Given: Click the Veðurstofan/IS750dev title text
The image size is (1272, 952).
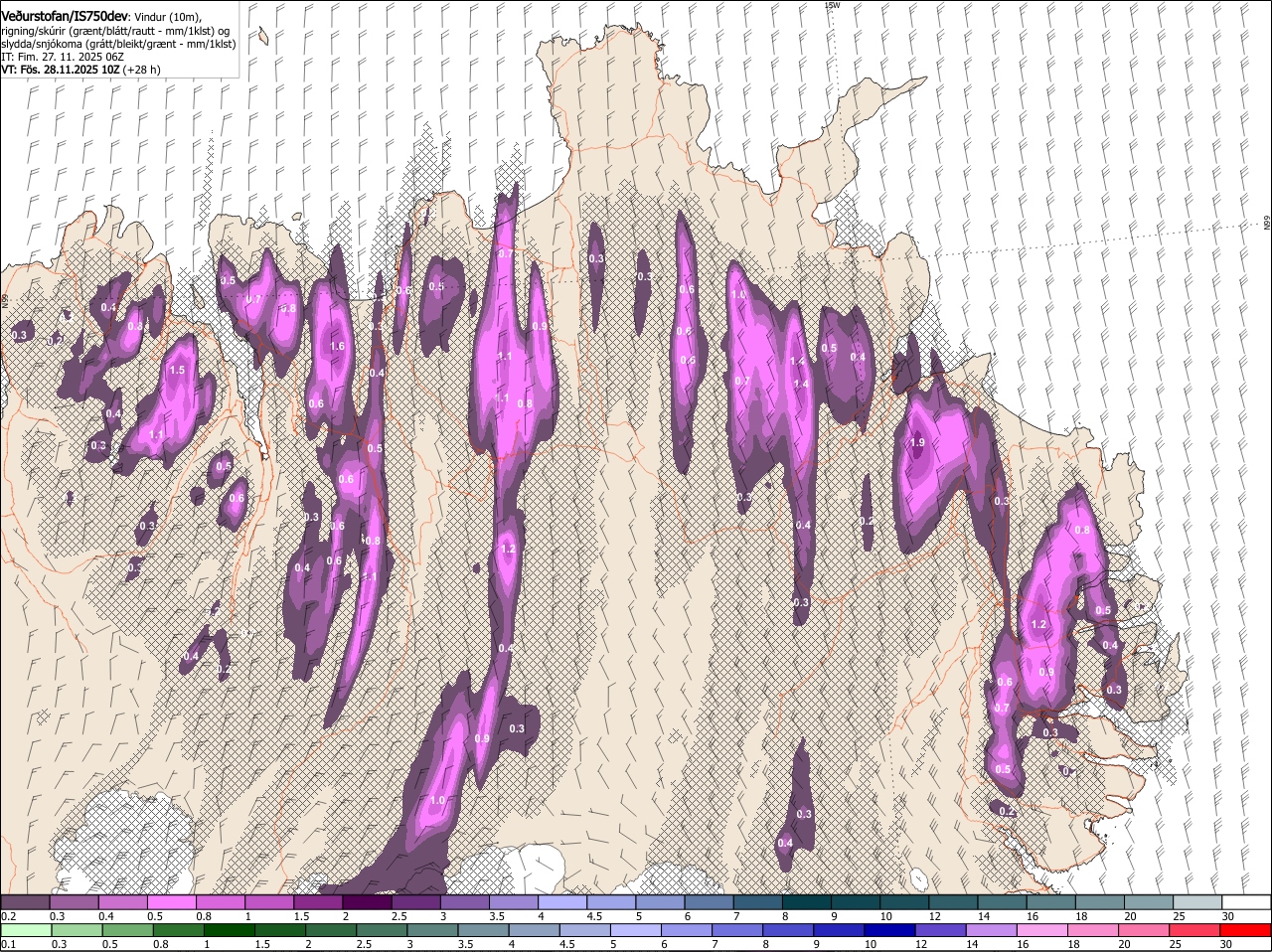Looking at the screenshot, I should point(65,17).
